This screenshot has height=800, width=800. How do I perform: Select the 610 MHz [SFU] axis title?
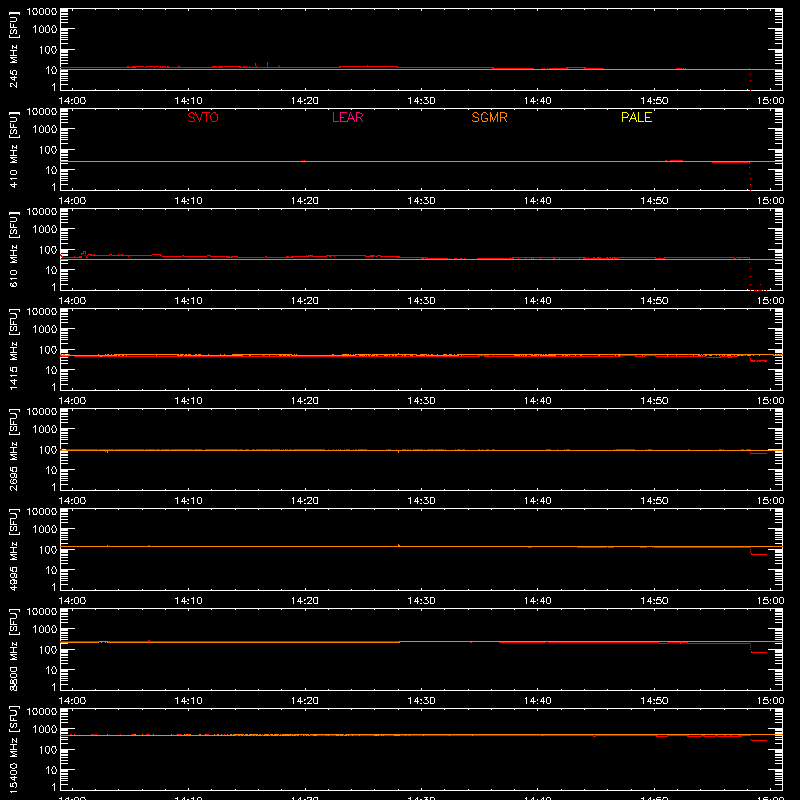point(14,249)
